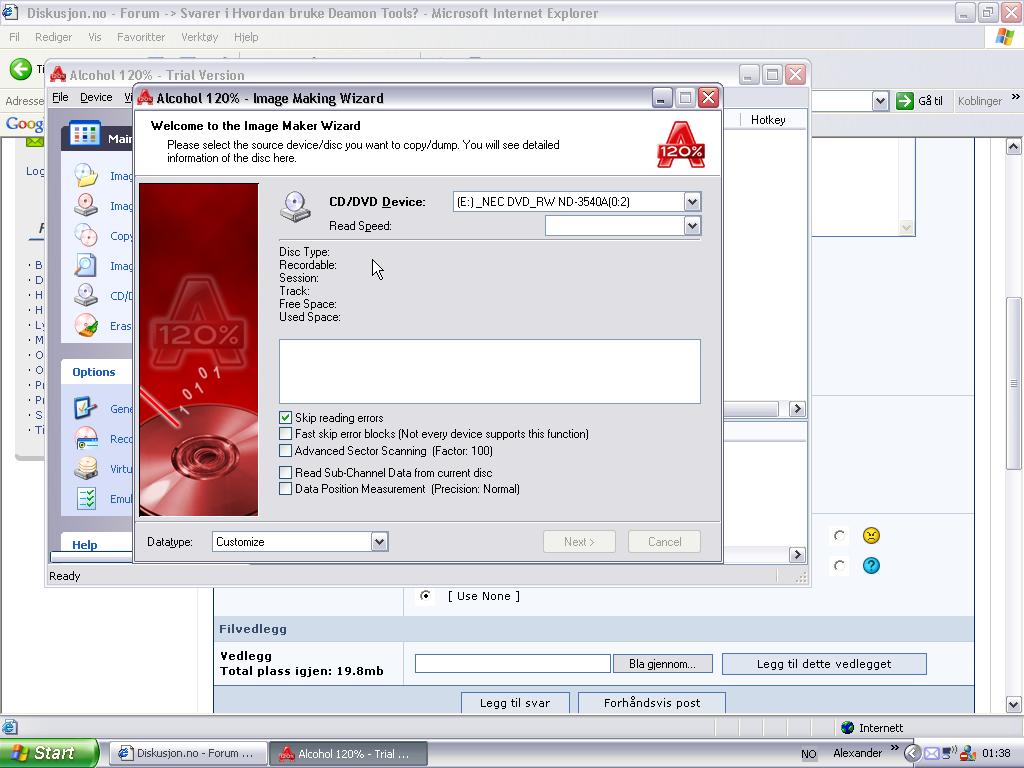The height and width of the screenshot is (768, 1024).
Task: Open Virtual Drive options icon
Action: (x=86, y=468)
